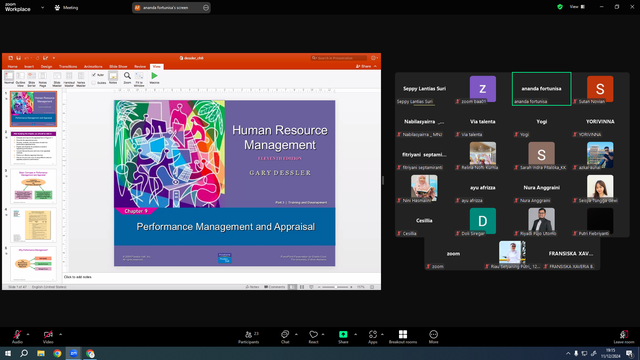Expand React options arrow

click(323, 334)
